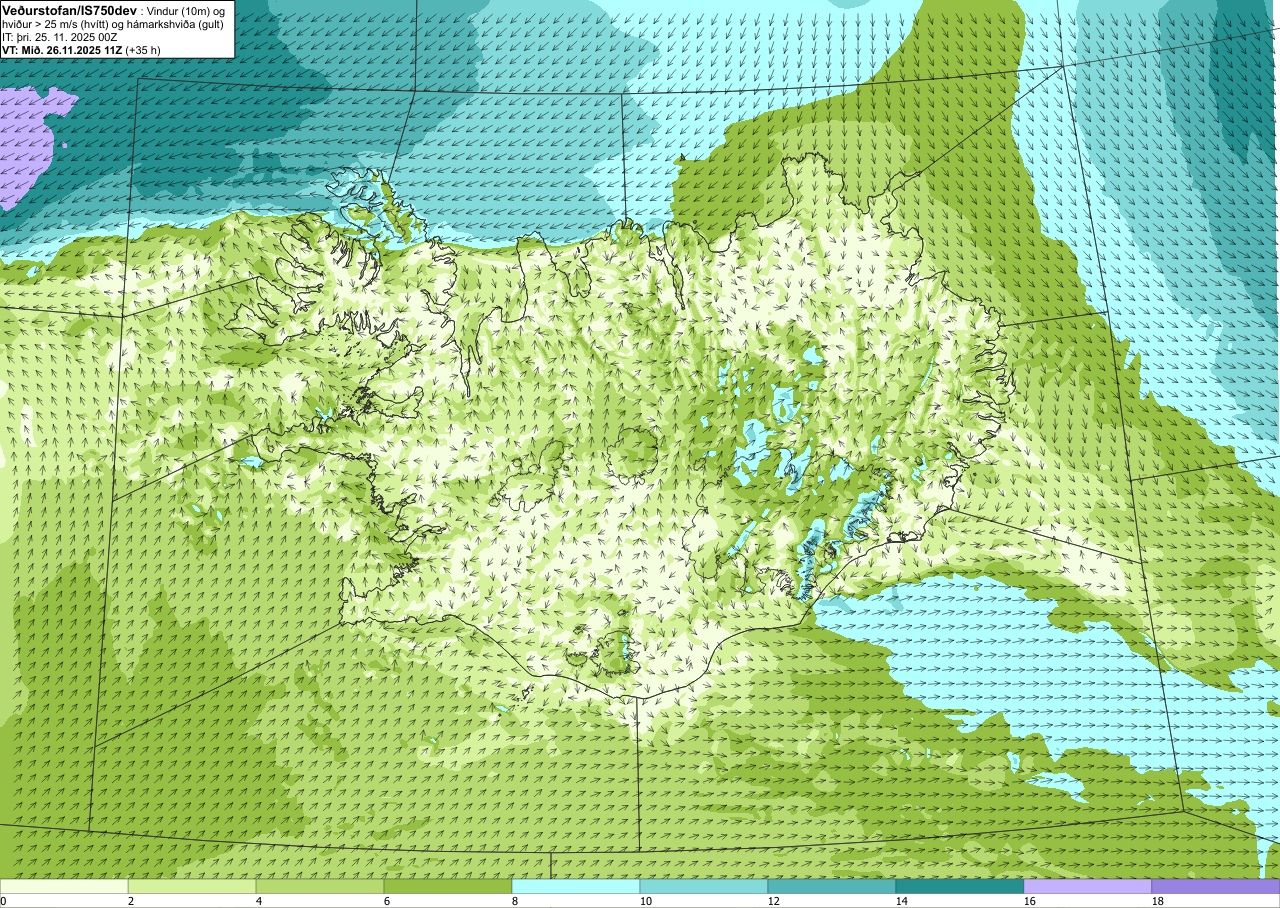Click legend scale label '16'
Viewport: 1280px width, 908px height.
[x=1030, y=901]
